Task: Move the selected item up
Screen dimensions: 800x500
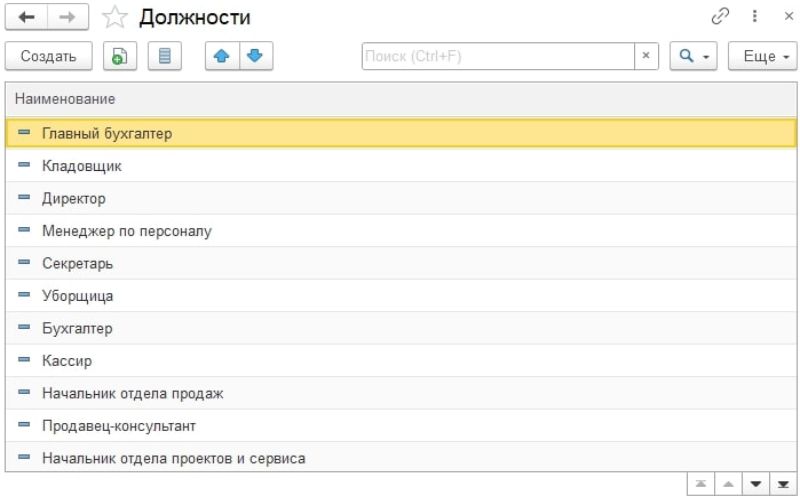Action: click(222, 56)
